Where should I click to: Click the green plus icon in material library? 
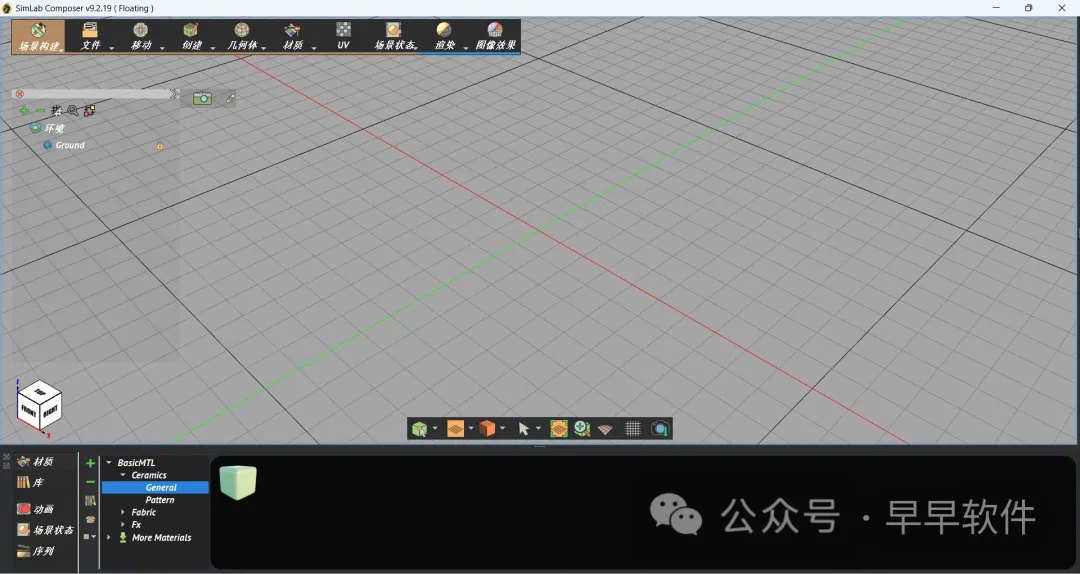(90, 463)
